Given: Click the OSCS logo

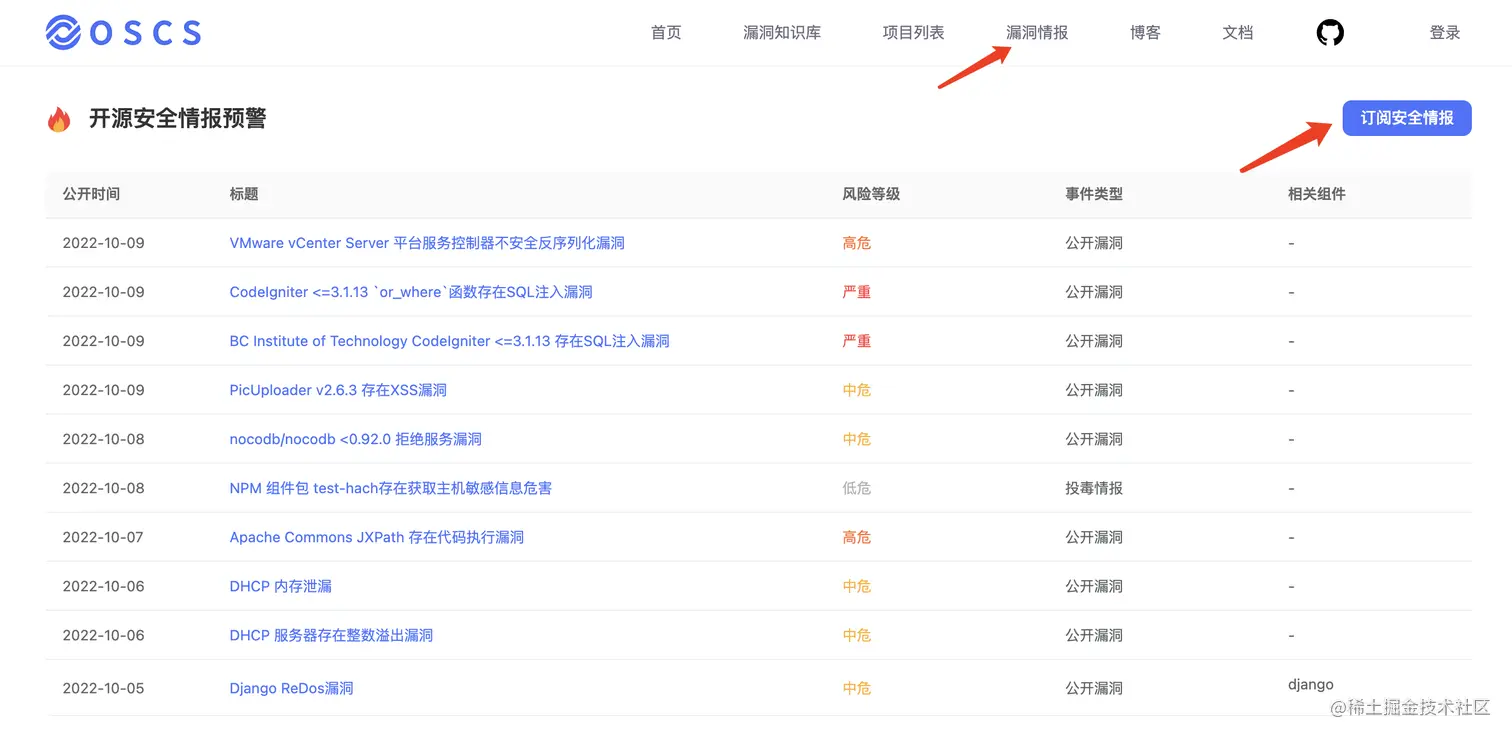Looking at the screenshot, I should pyautogui.click(x=122, y=31).
